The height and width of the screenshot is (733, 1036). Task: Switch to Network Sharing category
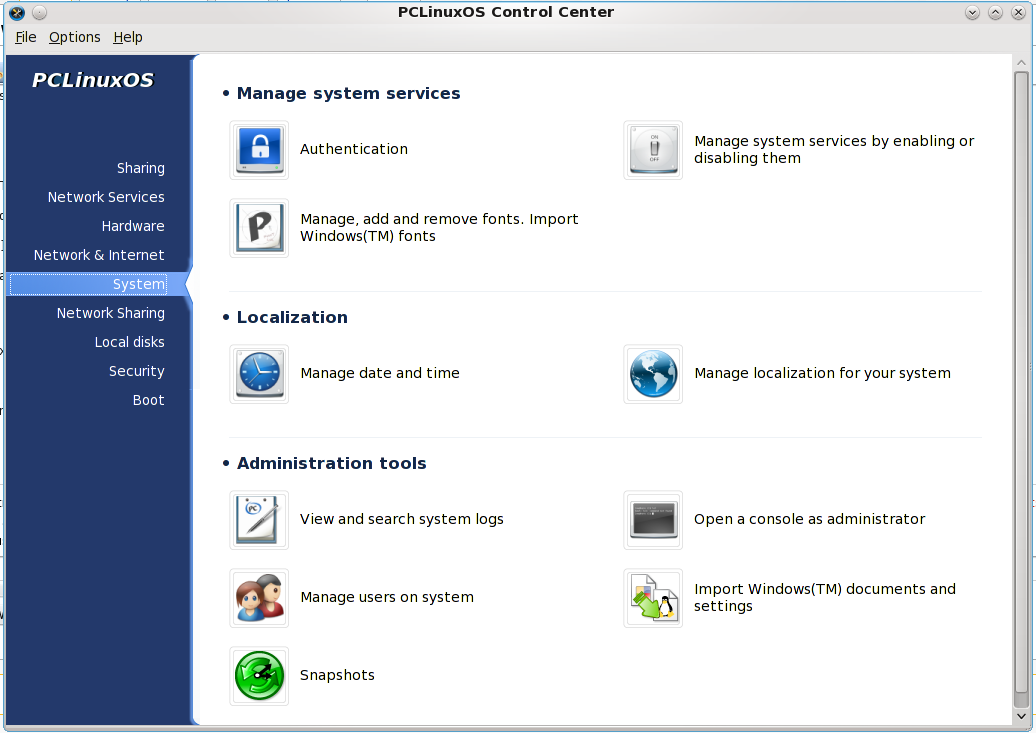click(x=110, y=313)
